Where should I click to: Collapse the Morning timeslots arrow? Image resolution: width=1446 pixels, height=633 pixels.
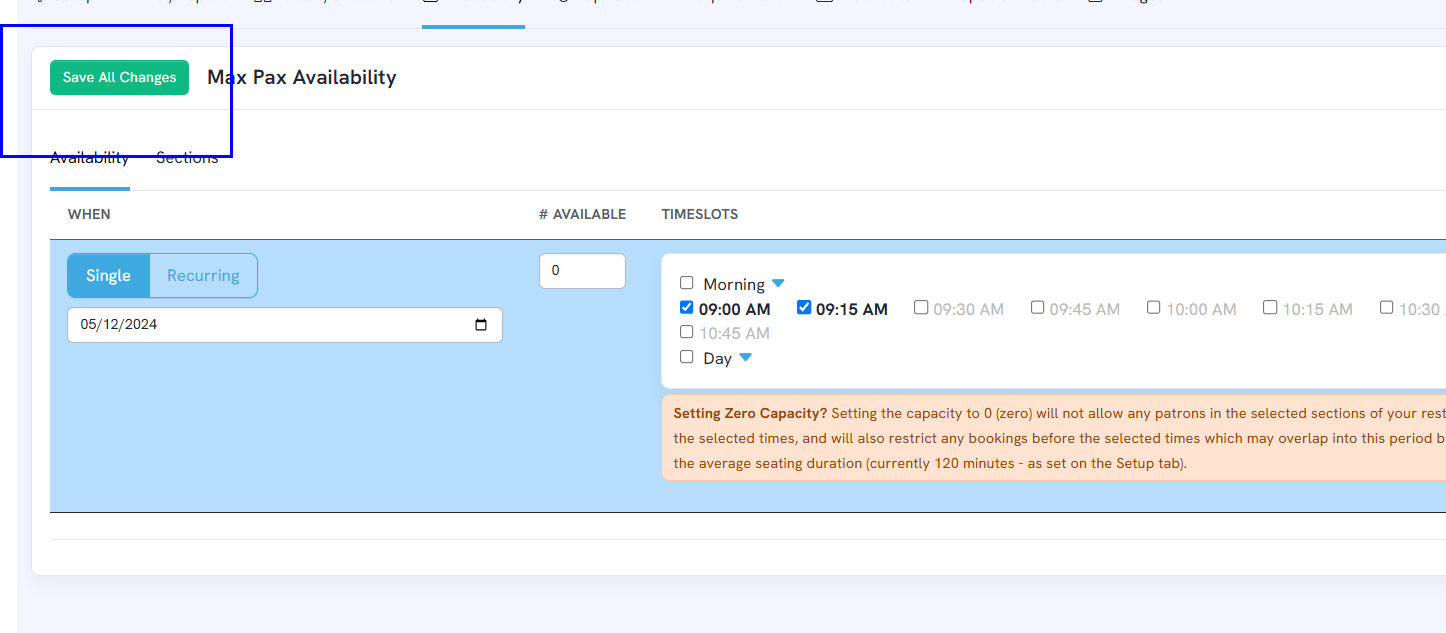[778, 284]
